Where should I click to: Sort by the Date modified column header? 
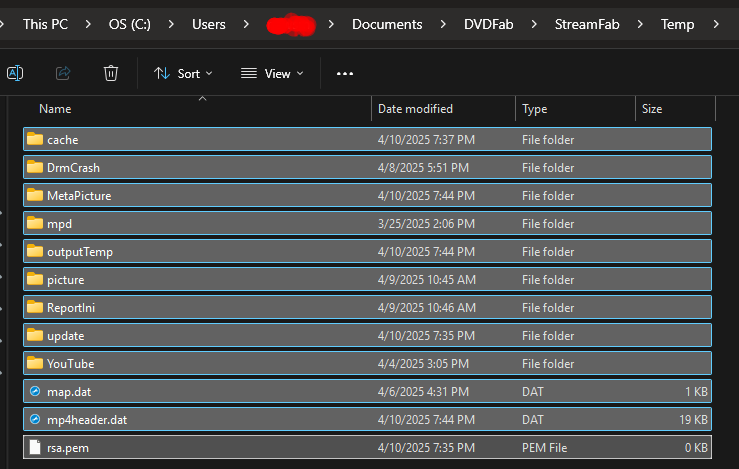415,108
